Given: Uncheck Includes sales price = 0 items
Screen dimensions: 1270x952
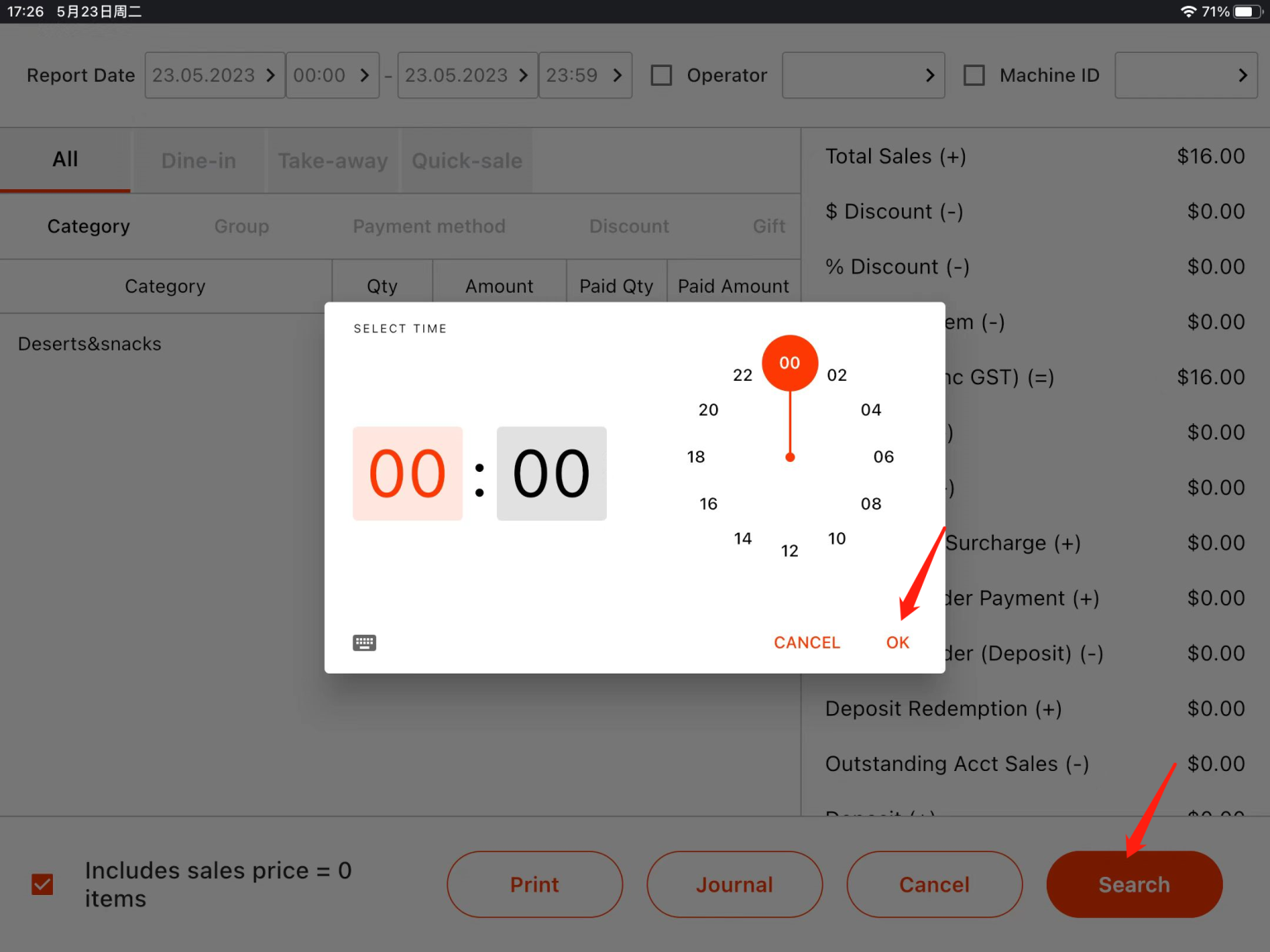Looking at the screenshot, I should pyautogui.click(x=42, y=884).
